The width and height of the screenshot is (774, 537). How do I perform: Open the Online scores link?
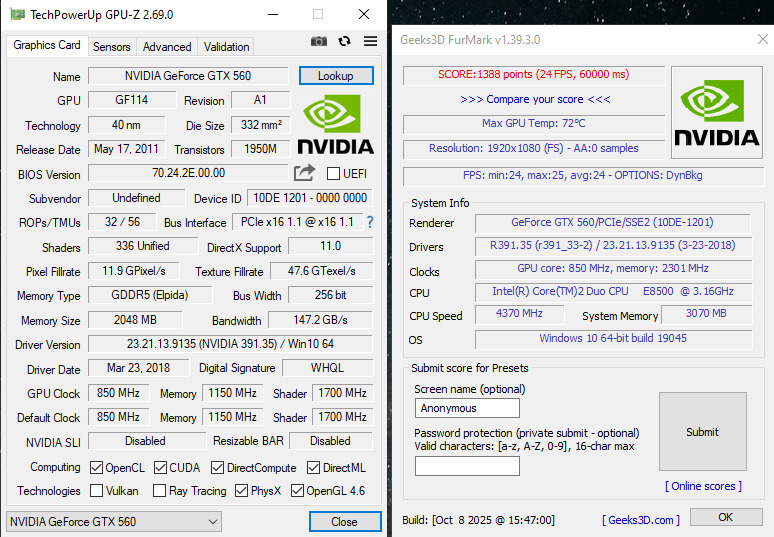pyautogui.click(x=703, y=486)
